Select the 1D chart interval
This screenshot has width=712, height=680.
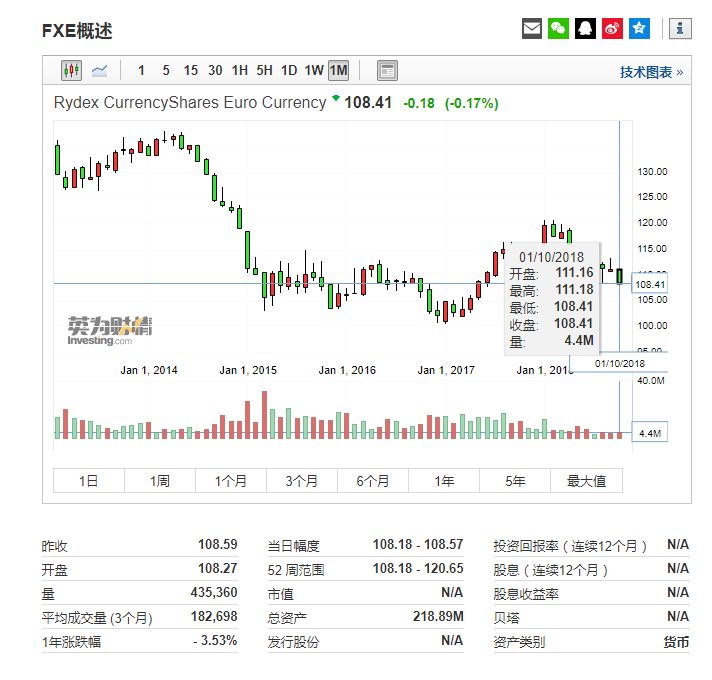pos(289,70)
